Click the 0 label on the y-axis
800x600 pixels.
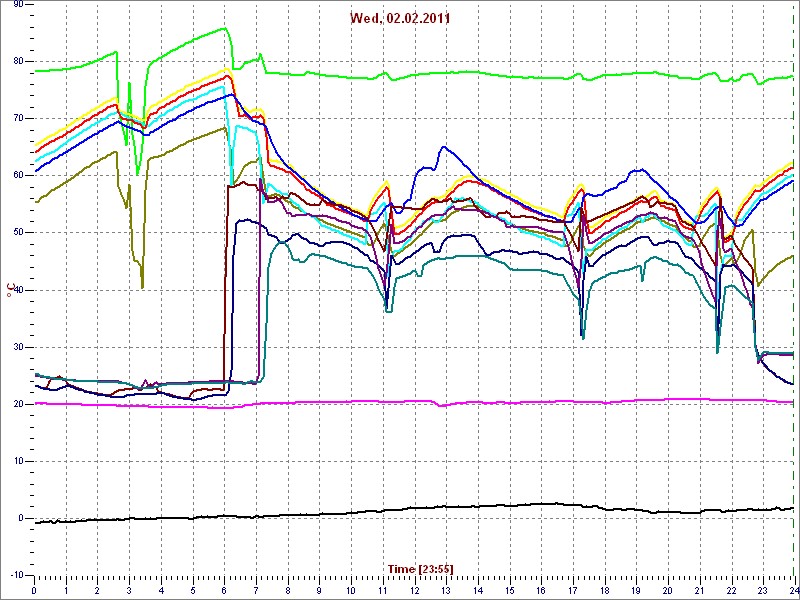20,519
